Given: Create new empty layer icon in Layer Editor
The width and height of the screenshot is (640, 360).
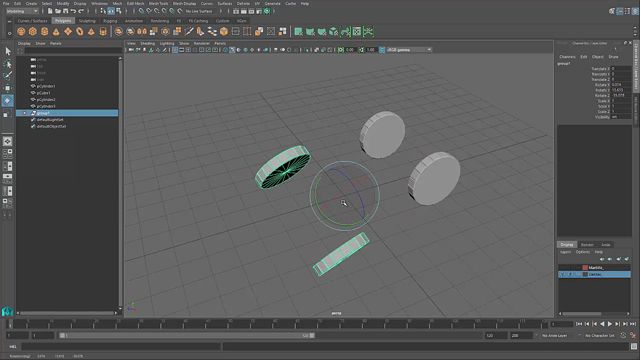Looking at the screenshot, I should click(619, 259).
